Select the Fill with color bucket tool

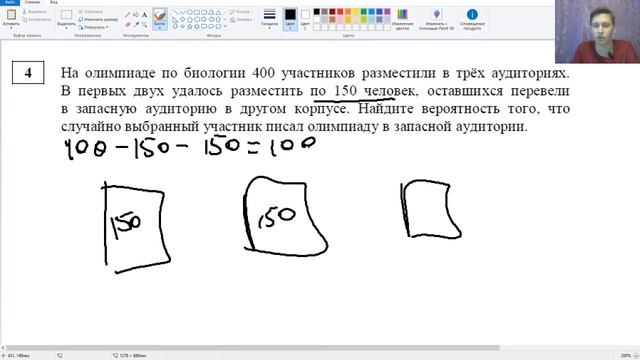pyautogui.click(x=136, y=15)
